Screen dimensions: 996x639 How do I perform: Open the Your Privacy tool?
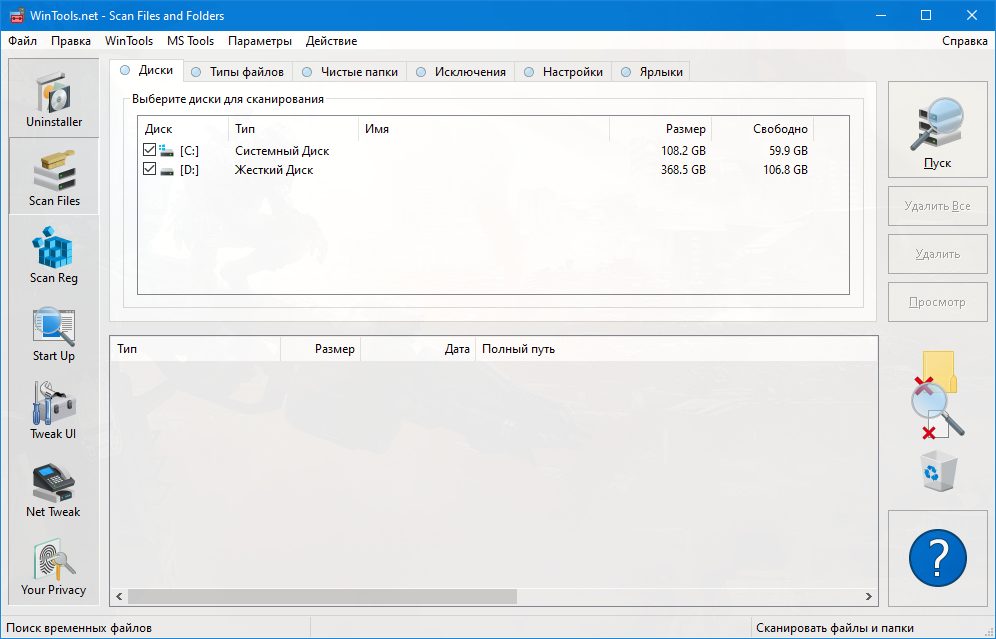click(54, 567)
